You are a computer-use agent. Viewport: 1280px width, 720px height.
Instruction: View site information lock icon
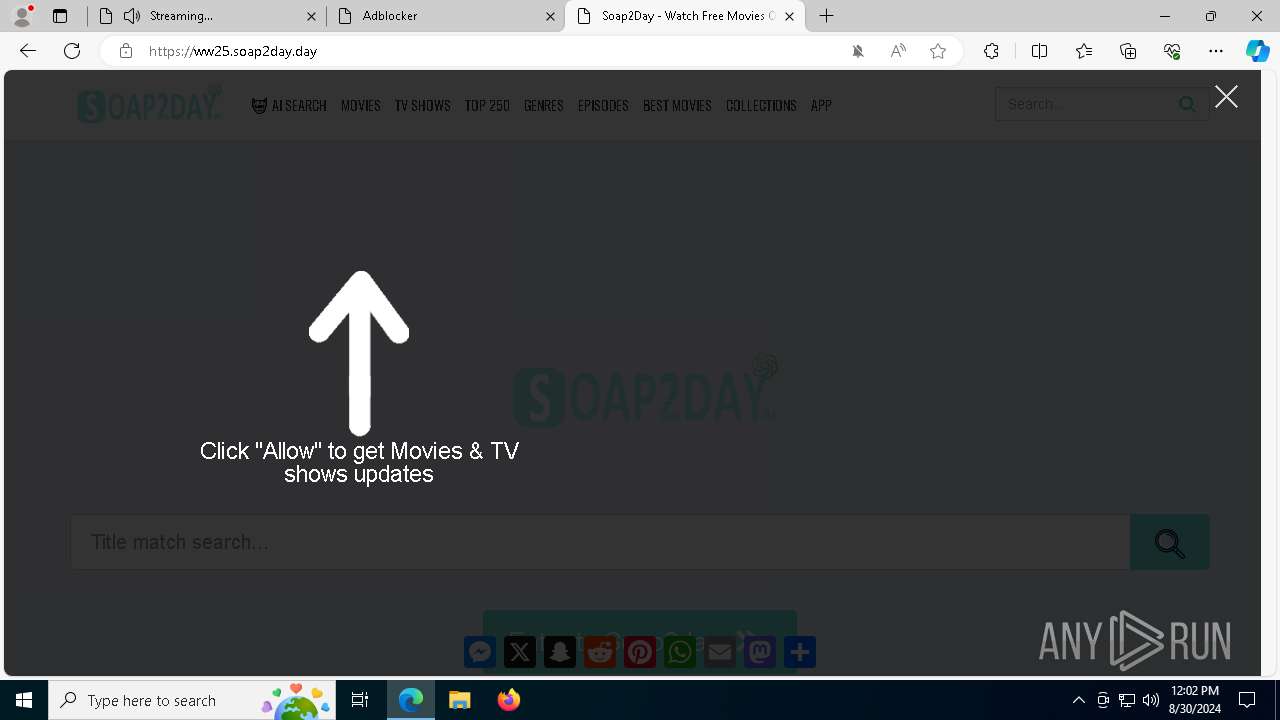pyautogui.click(x=125, y=51)
